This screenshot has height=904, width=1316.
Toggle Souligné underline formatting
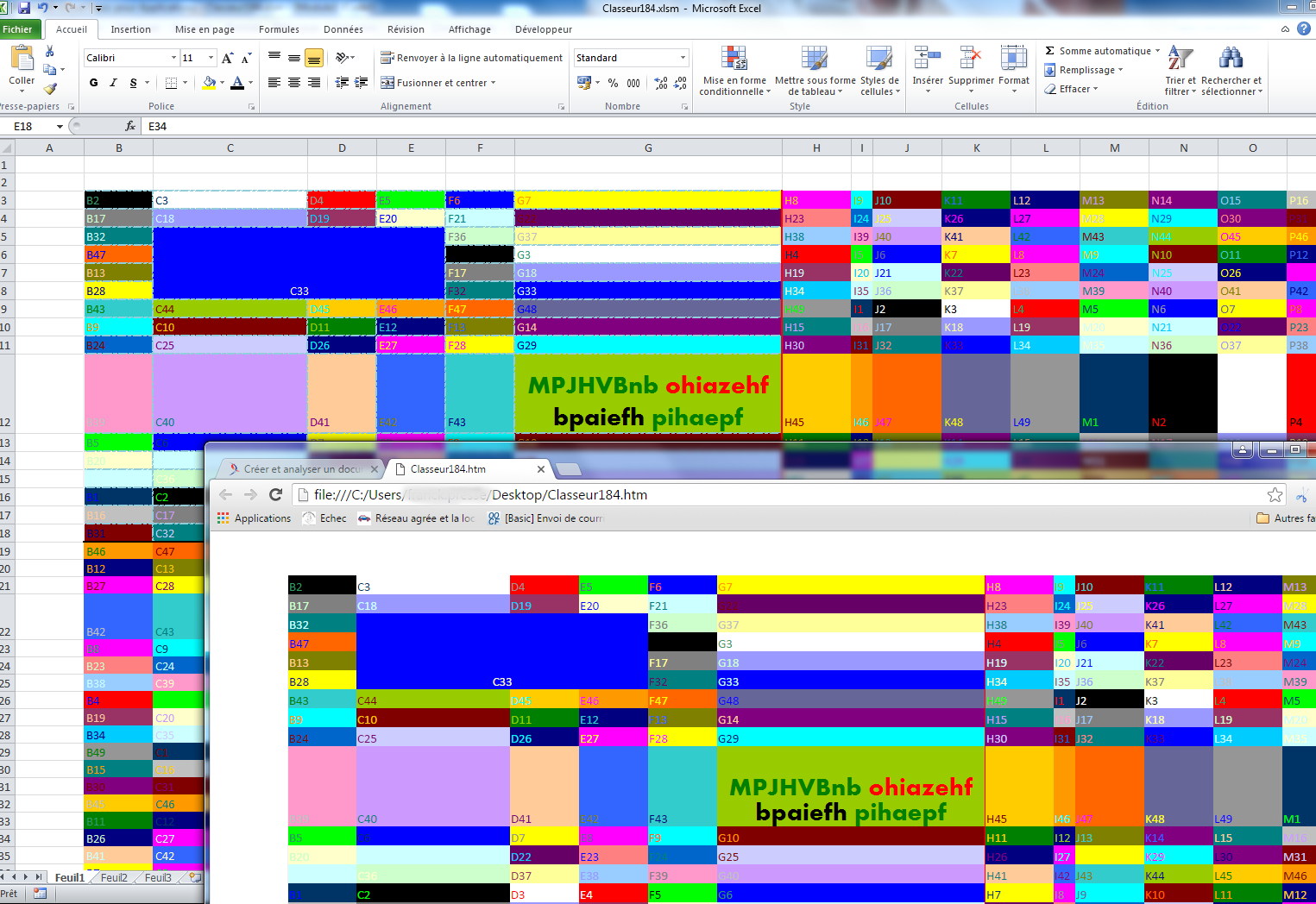click(x=133, y=83)
